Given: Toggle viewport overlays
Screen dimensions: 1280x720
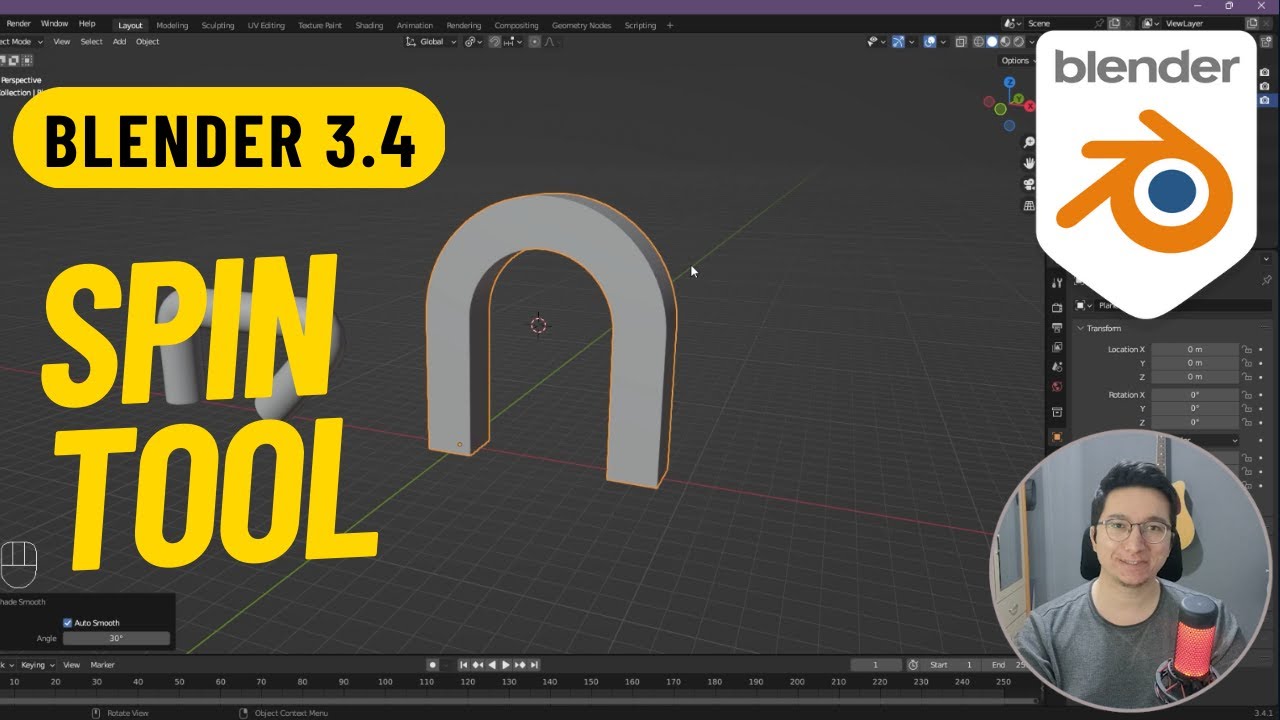Looking at the screenshot, I should click(930, 42).
